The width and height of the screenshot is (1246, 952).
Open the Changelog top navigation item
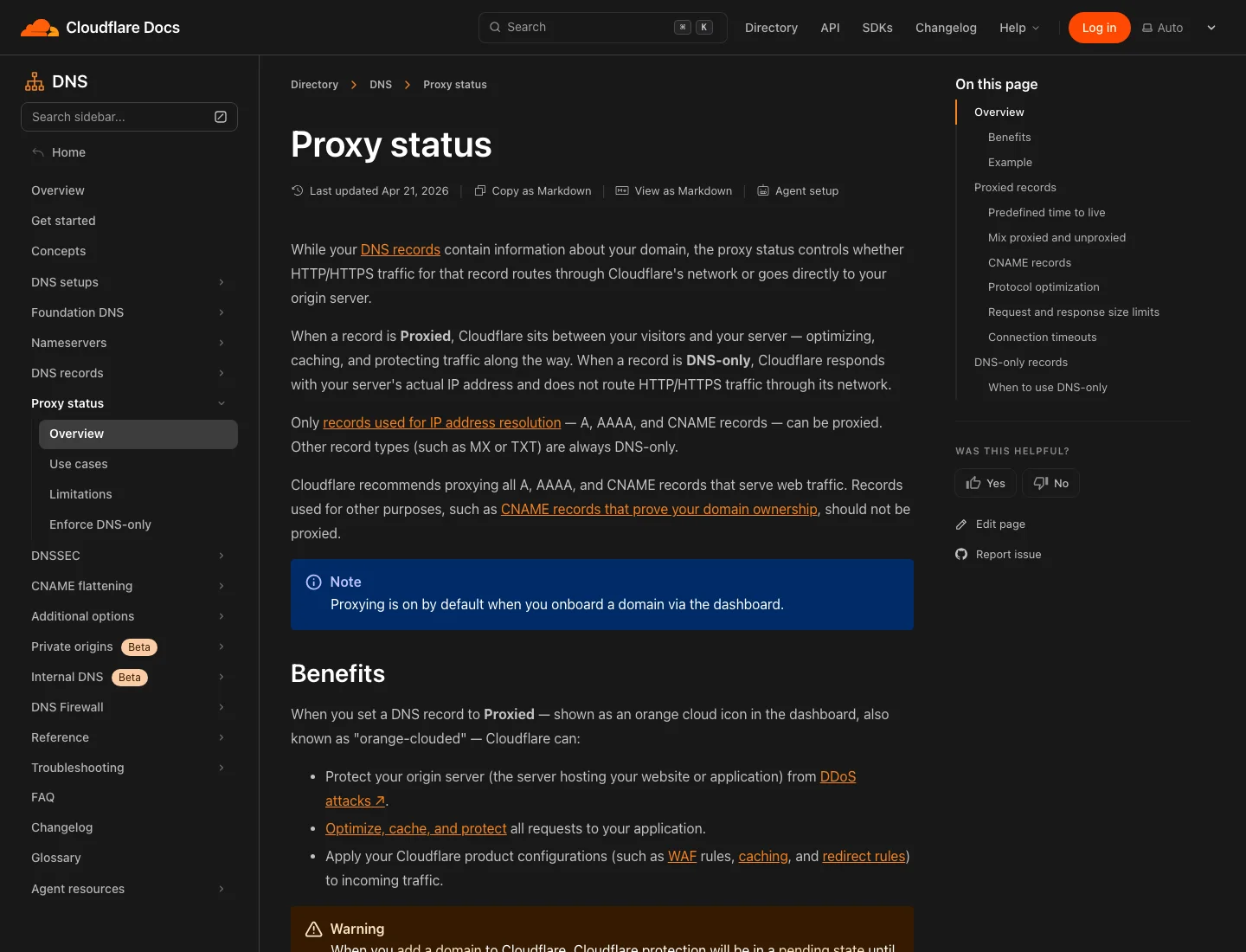tap(946, 28)
